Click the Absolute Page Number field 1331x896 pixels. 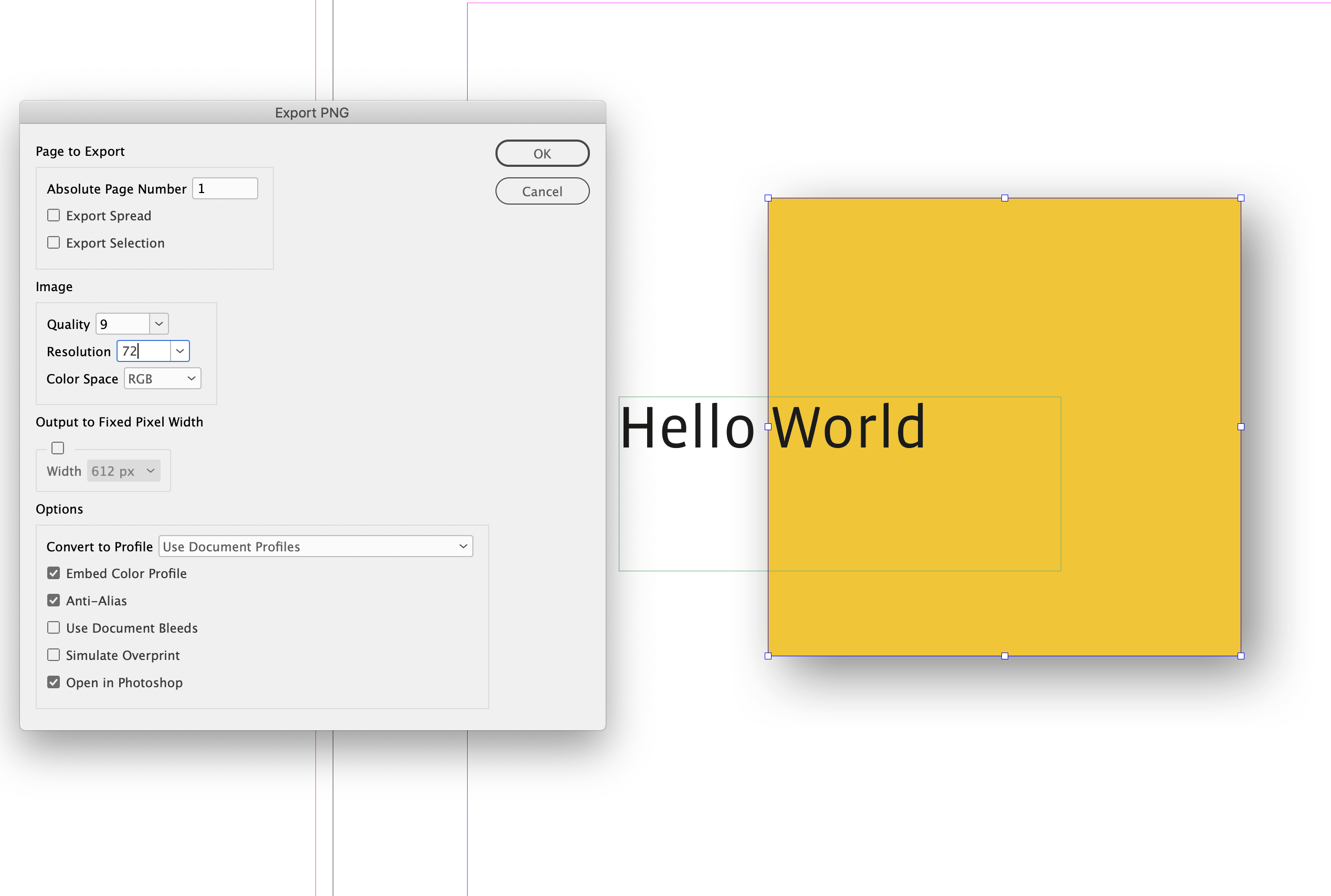click(225, 188)
